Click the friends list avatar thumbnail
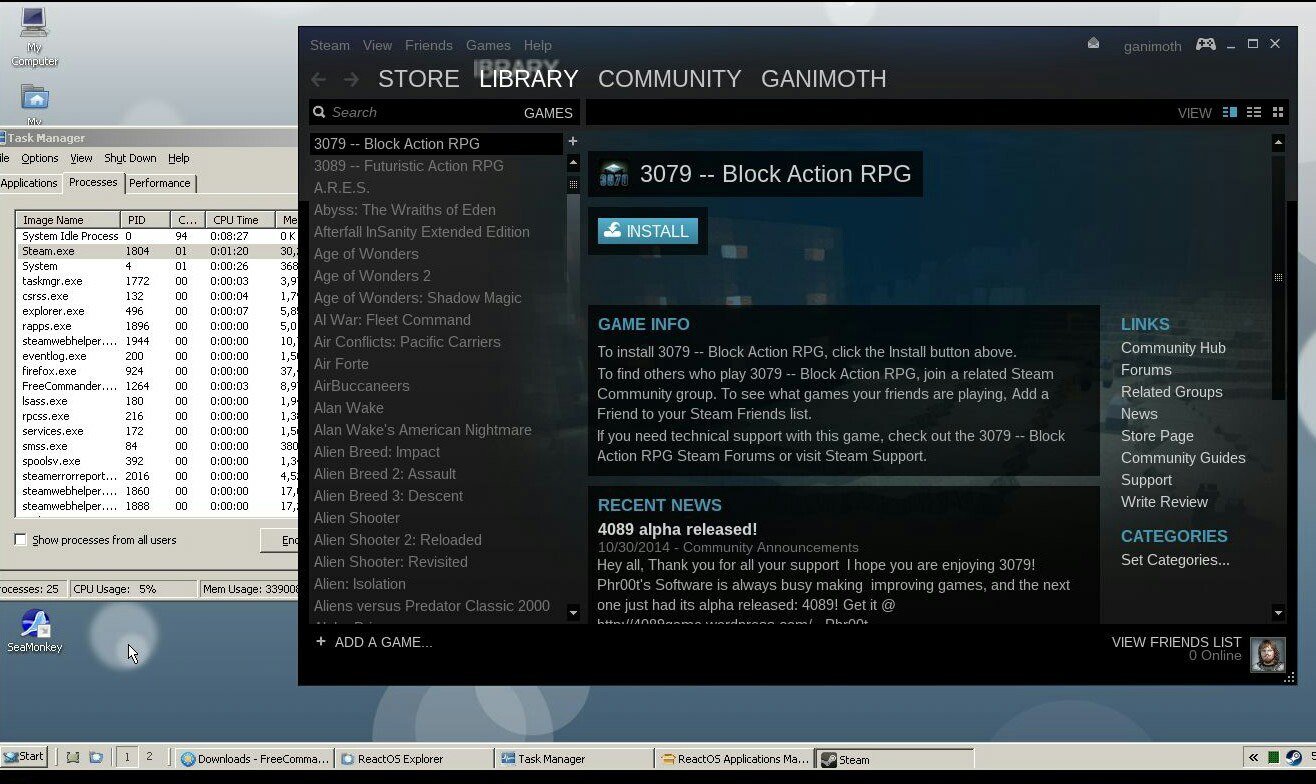1316x784 pixels. coord(1268,654)
